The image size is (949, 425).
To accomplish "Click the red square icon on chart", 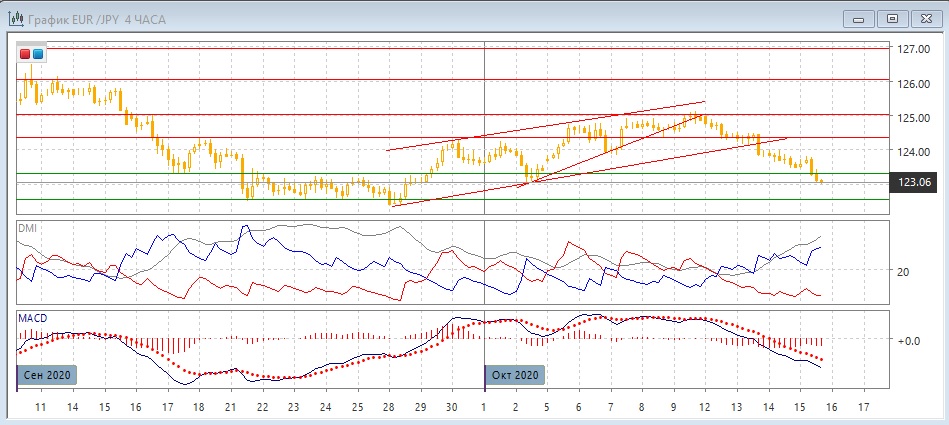I will [25, 54].
